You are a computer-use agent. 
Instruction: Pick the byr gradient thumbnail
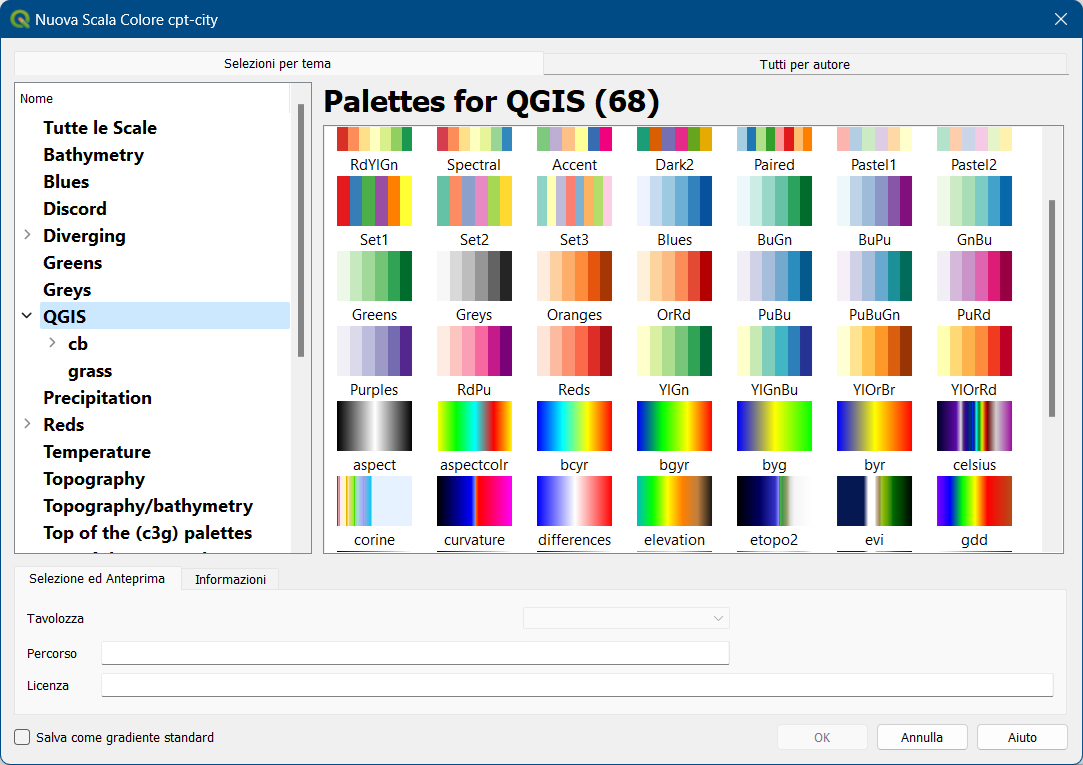[874, 426]
